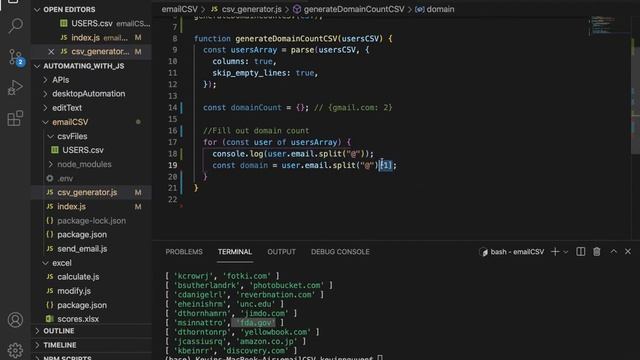Open calculate.js in excel folder
Image resolution: width=640 pixels, height=360 pixels.
91,277
